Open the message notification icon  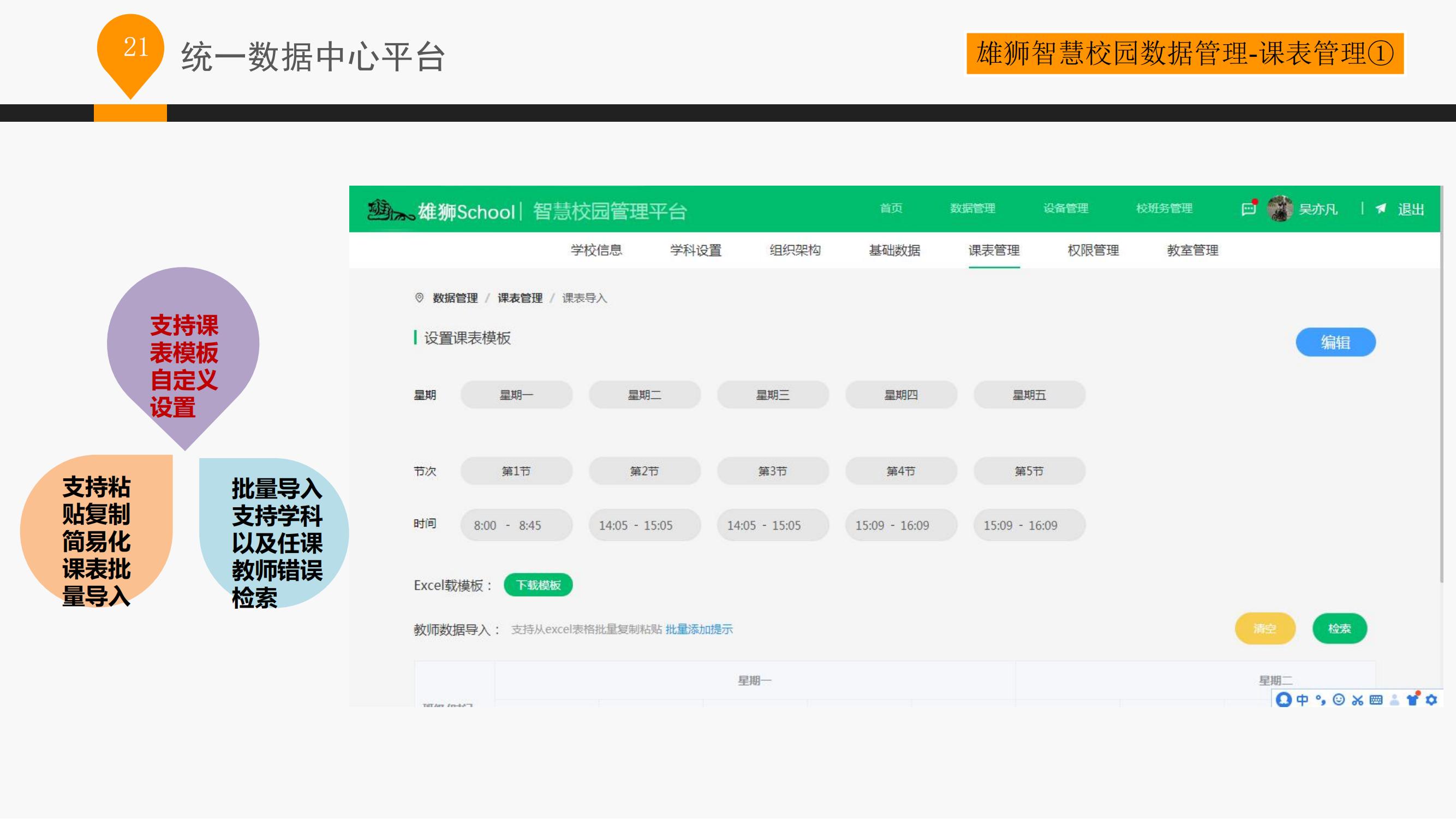pyautogui.click(x=1249, y=209)
